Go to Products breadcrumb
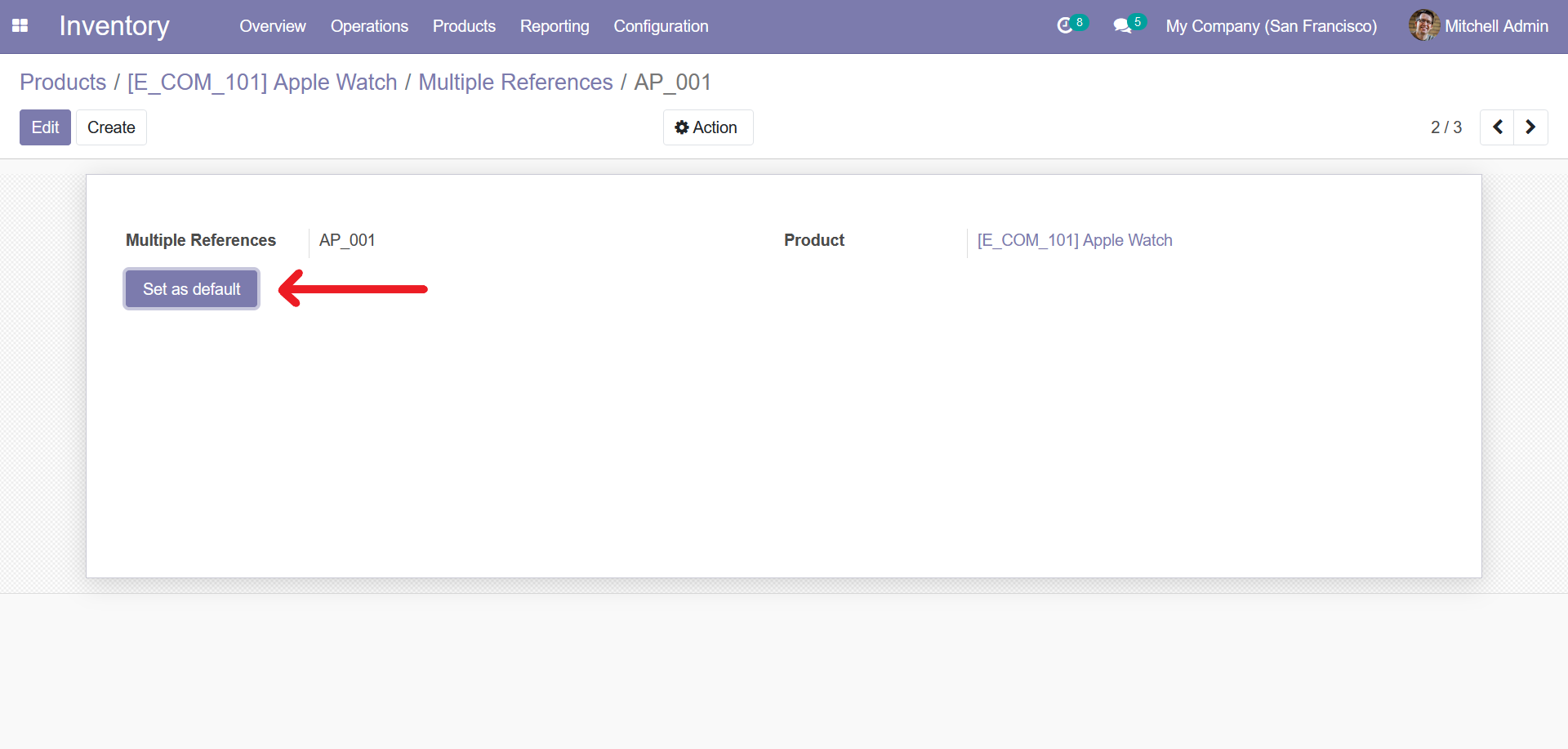 coord(63,82)
